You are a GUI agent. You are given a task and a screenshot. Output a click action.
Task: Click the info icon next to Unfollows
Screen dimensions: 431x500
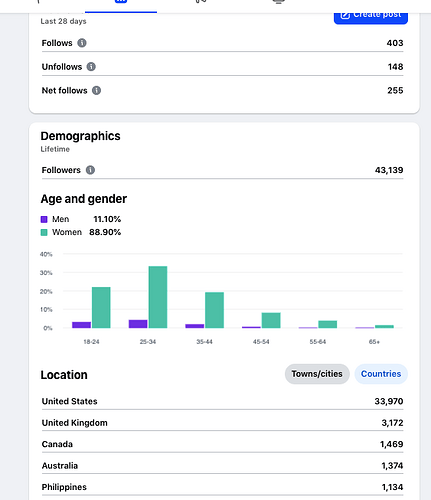click(91, 67)
